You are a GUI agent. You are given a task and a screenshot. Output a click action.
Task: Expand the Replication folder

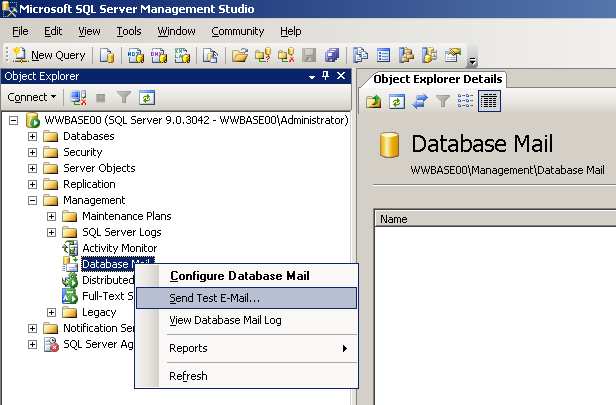click(x=32, y=185)
